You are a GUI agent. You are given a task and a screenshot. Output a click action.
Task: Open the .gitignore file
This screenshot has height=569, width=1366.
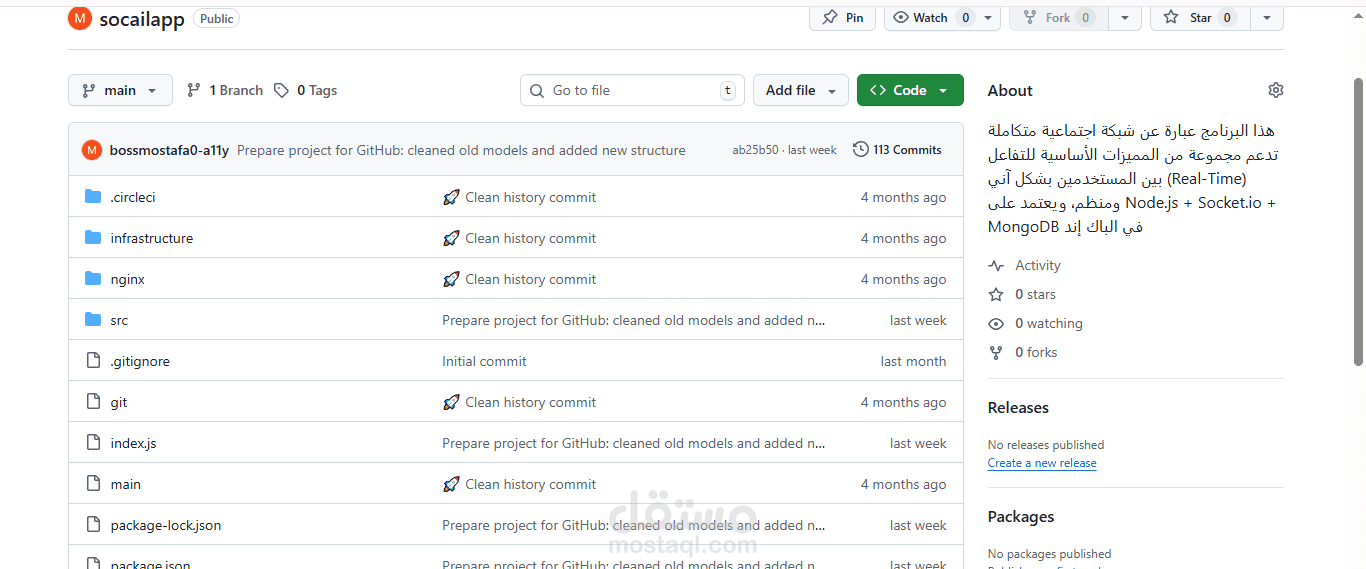(x=140, y=361)
